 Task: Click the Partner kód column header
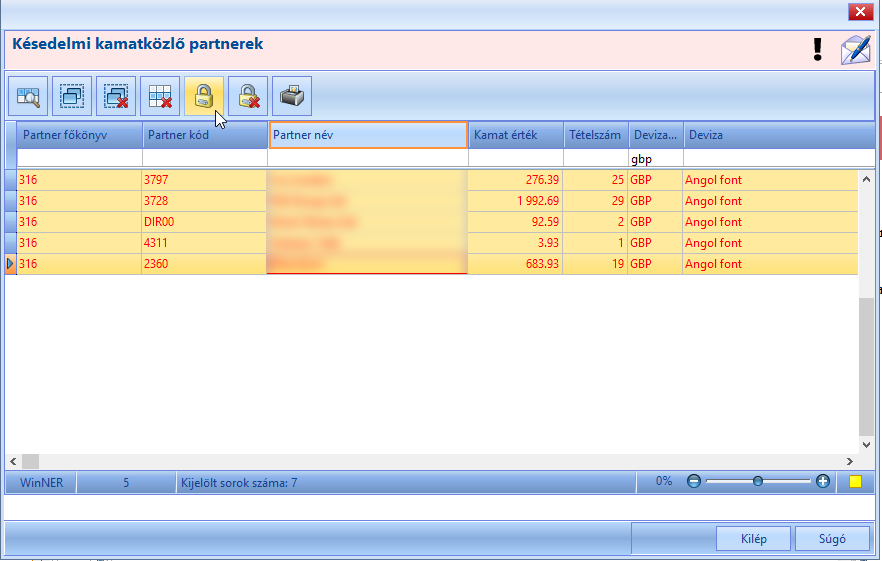click(x=205, y=135)
